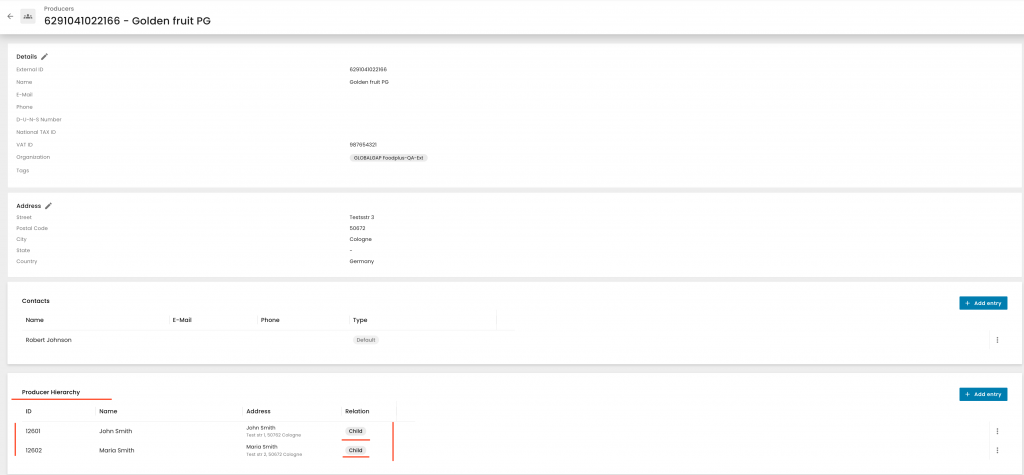Click the back arrow in the header
This screenshot has height=475, width=1024.
[10, 17]
